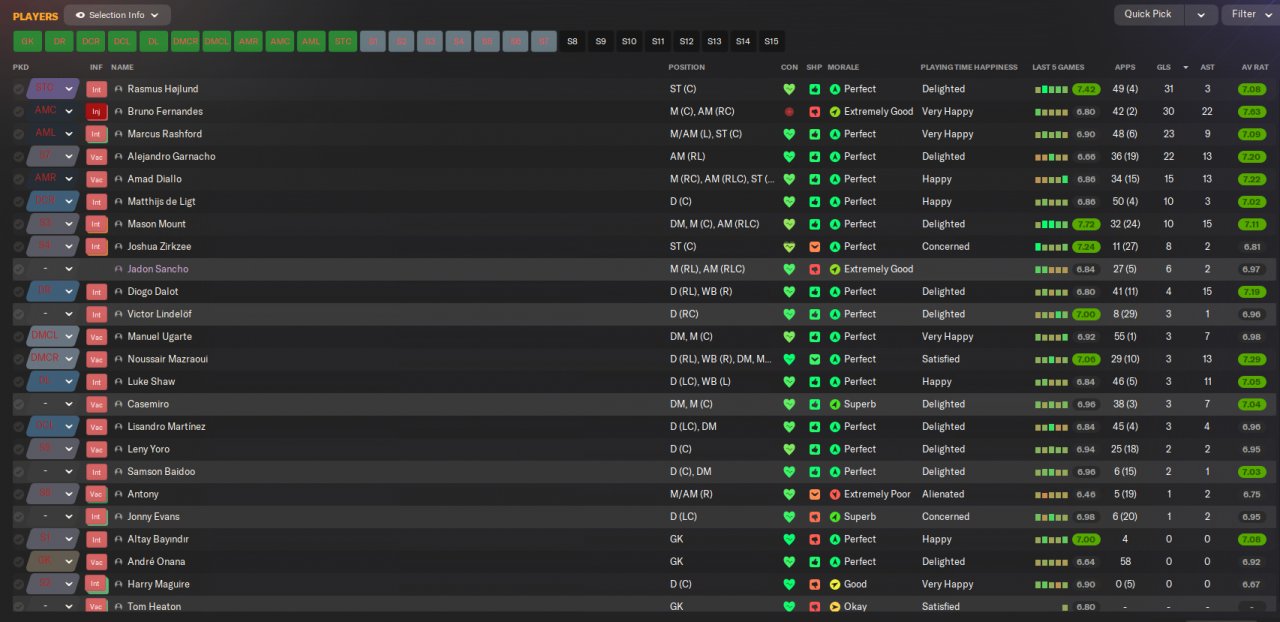
Task: Toggle the pick checkmark for Leny Yoro
Action: tap(18, 449)
